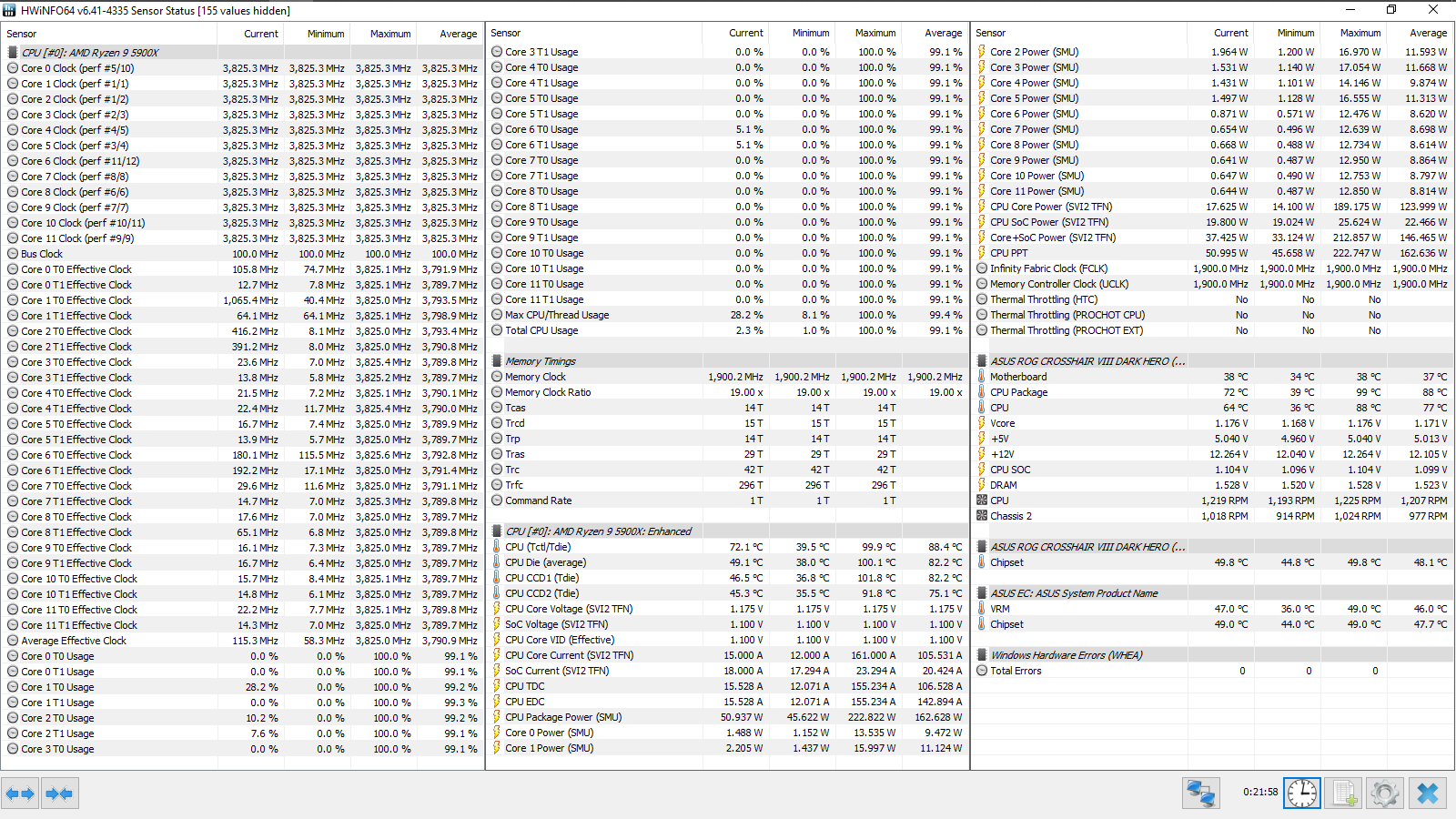The width and height of the screenshot is (1456, 819).
Task: Click the icon of Windows Hardware Errors (WHEA) group
Action: click(x=982, y=655)
